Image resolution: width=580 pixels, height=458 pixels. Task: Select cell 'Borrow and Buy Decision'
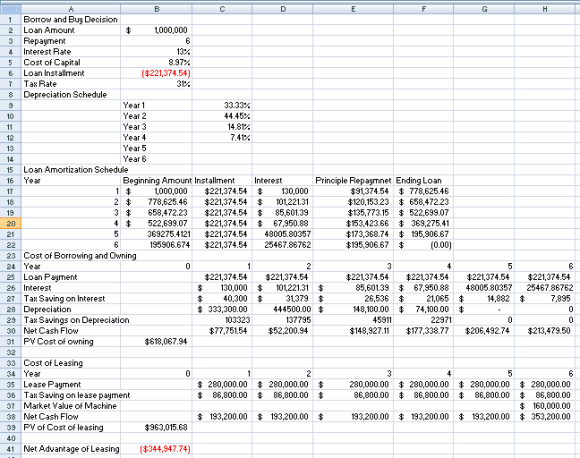tap(71, 20)
